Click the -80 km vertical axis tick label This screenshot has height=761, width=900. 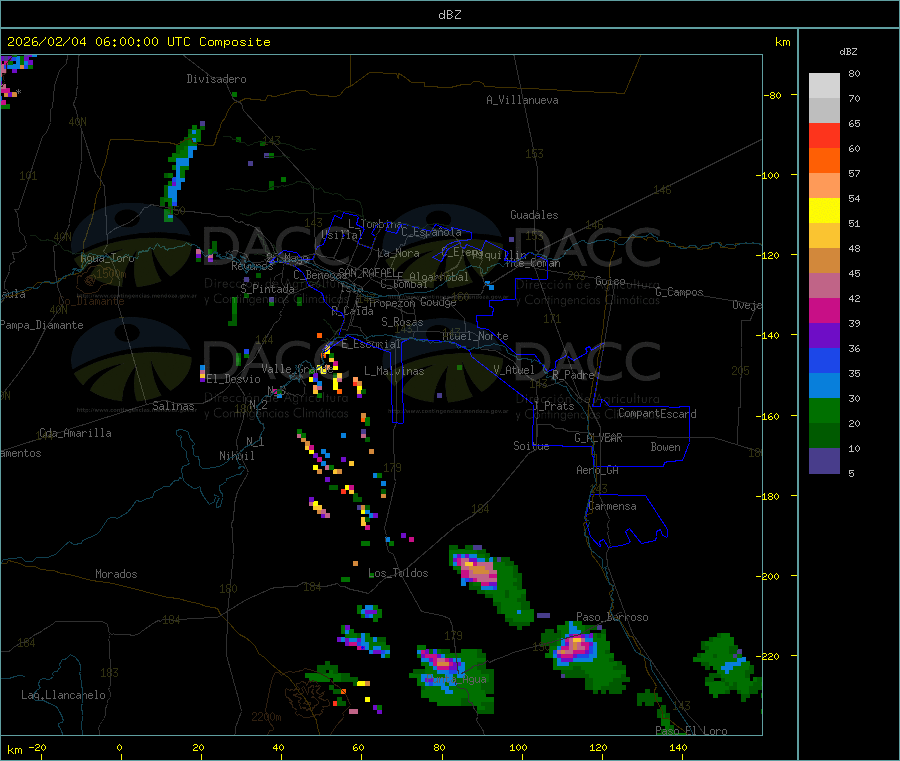pyautogui.click(x=772, y=95)
